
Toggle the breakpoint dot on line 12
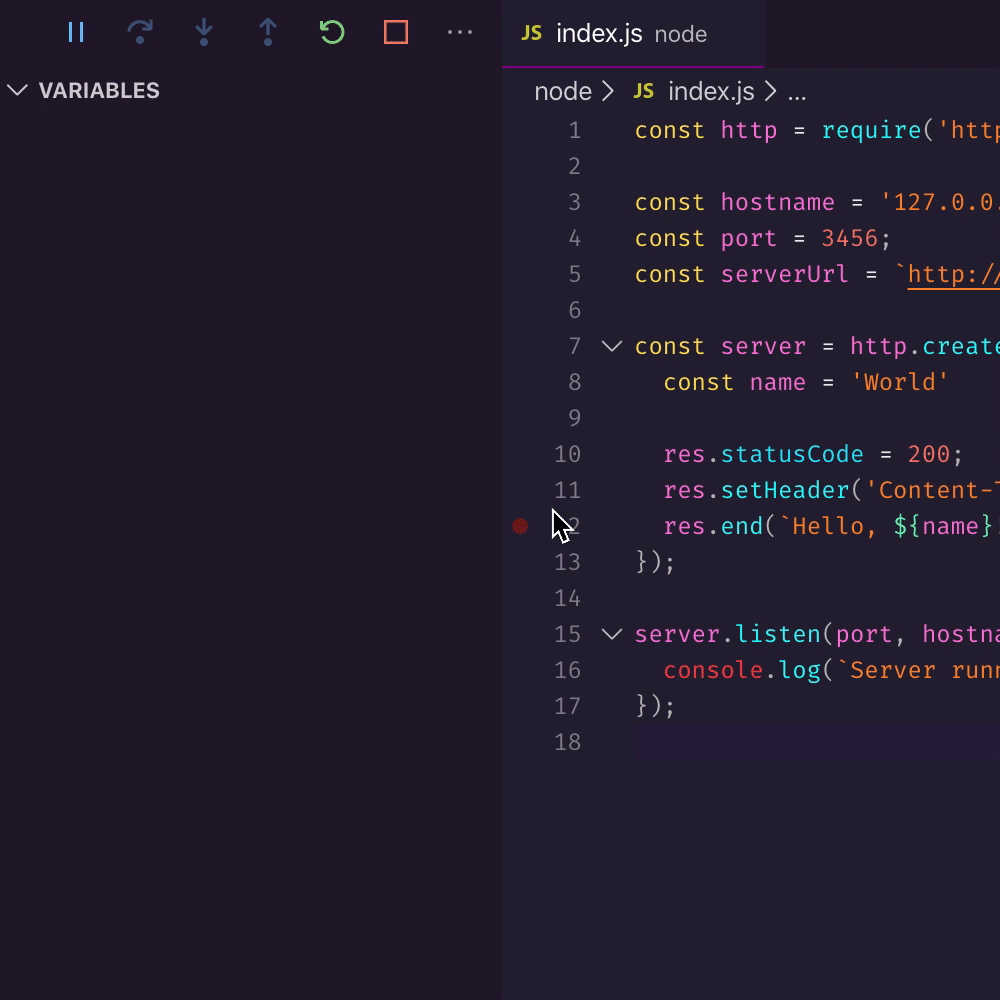[x=520, y=525]
